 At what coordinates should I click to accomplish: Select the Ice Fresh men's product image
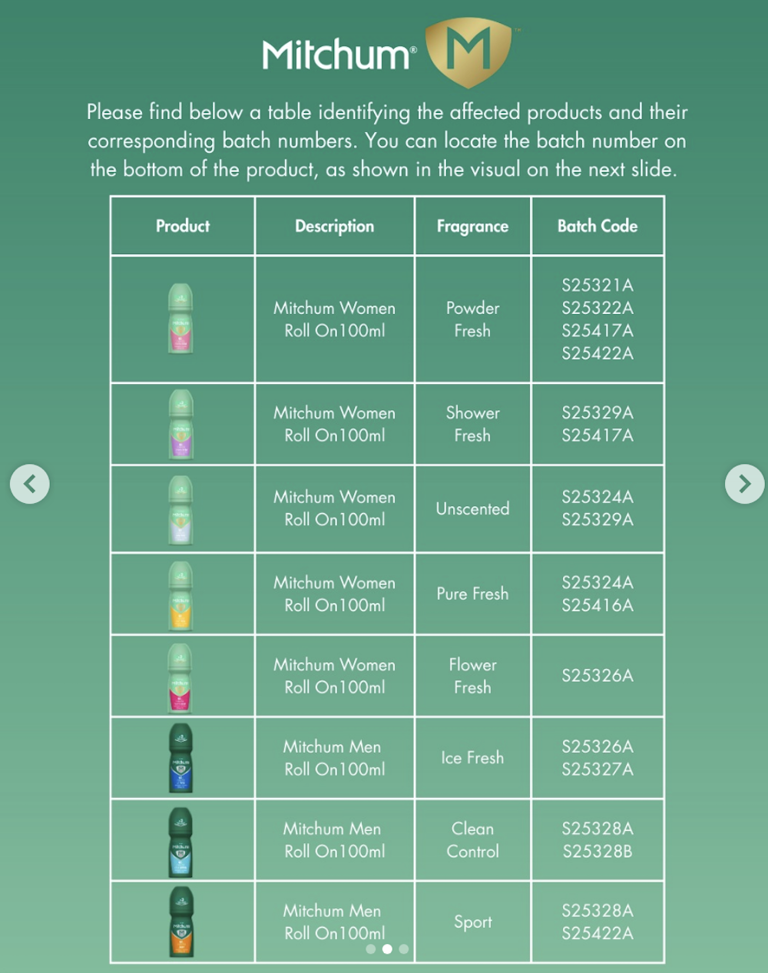[181, 757]
